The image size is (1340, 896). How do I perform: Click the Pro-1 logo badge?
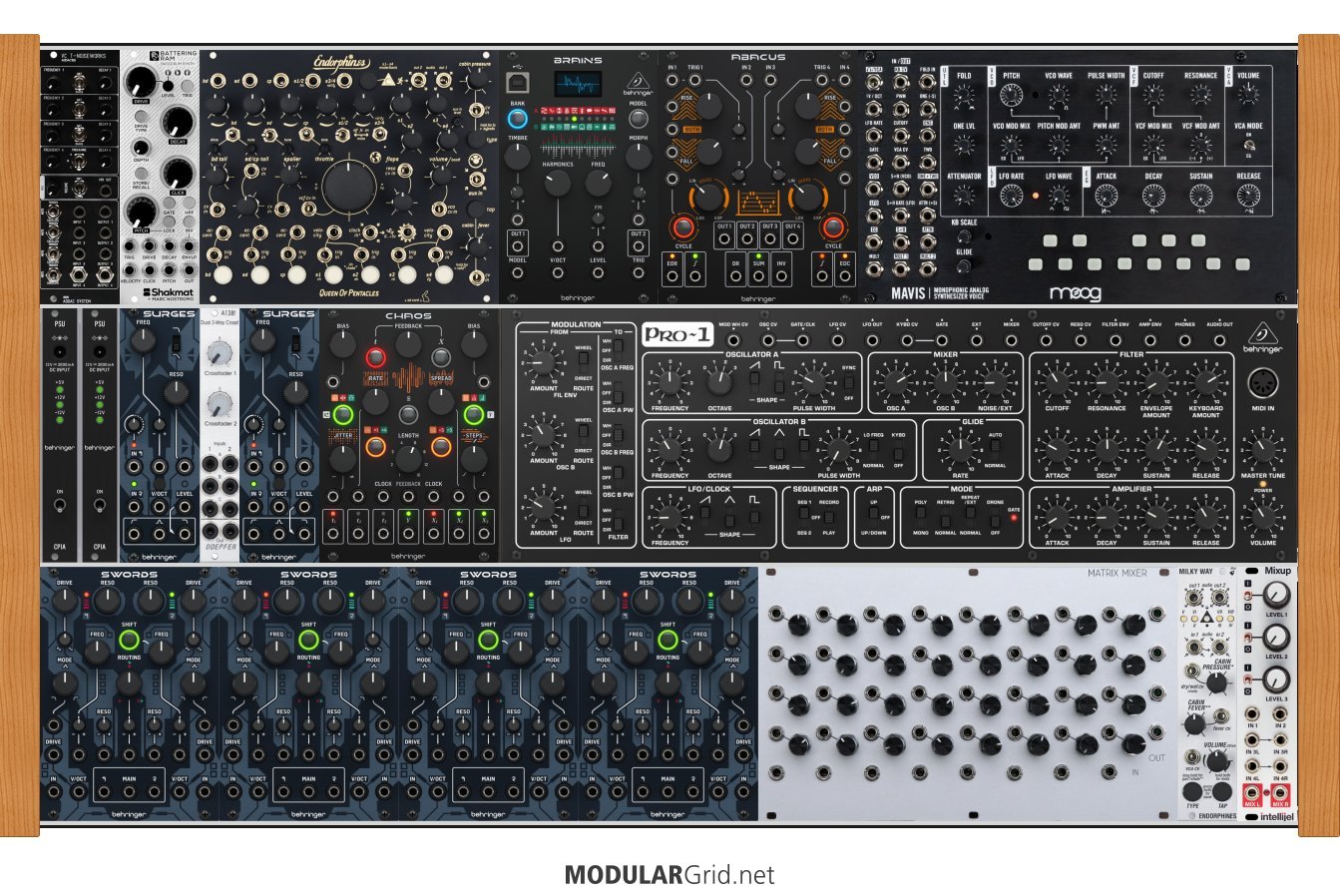pos(678,334)
